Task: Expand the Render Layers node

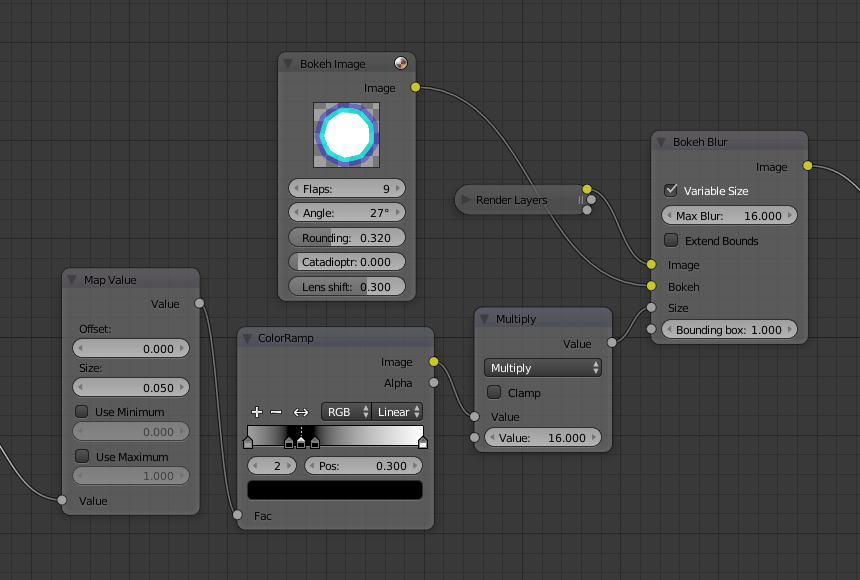Action: [466, 200]
